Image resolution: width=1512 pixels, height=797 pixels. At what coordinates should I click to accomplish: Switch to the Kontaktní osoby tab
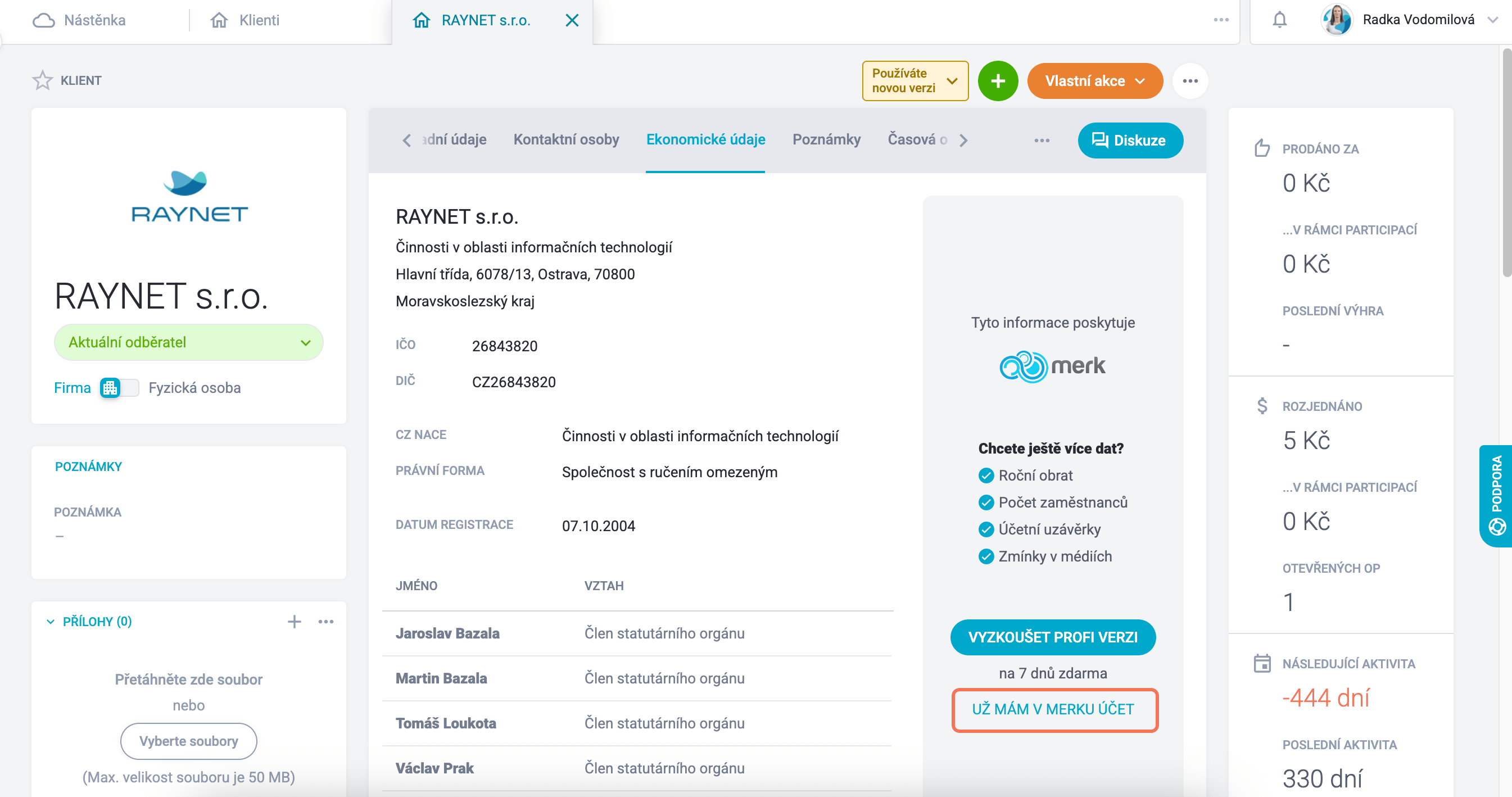coord(566,140)
